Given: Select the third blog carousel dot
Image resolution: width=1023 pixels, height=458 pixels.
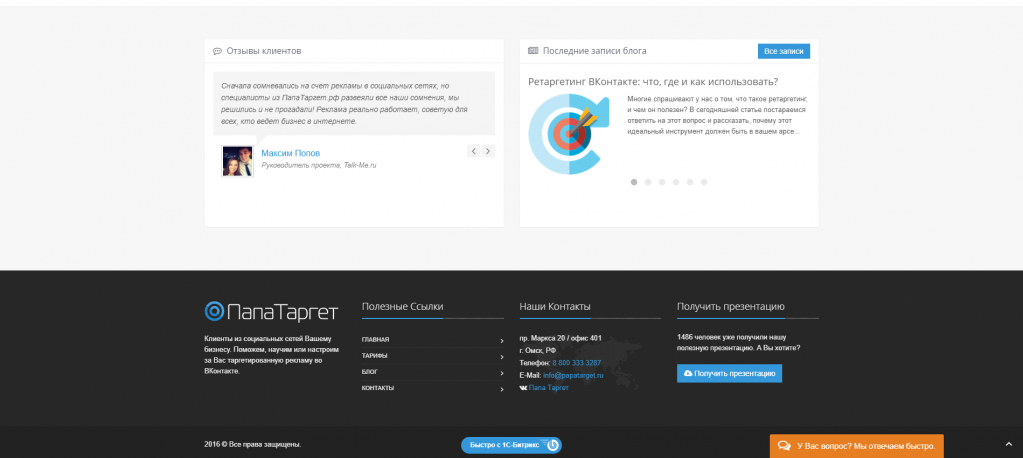Looking at the screenshot, I should pos(662,182).
